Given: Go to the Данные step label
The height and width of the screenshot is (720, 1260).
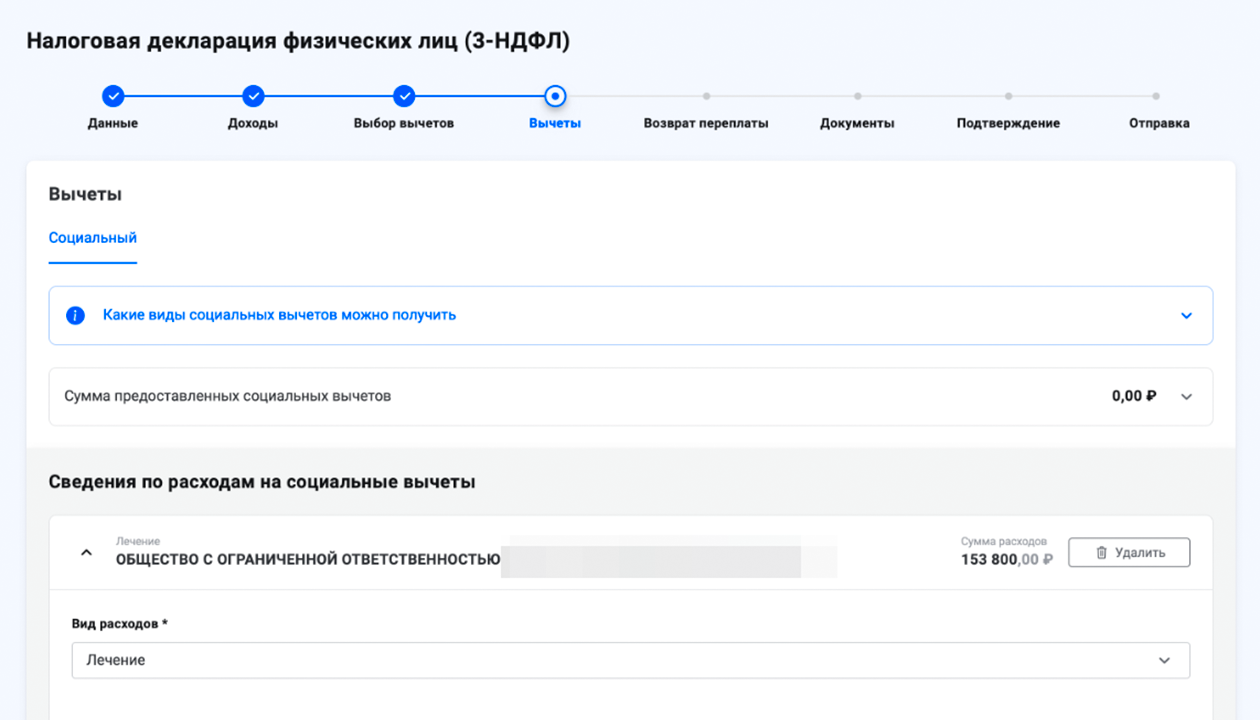Looking at the screenshot, I should pos(113,124).
